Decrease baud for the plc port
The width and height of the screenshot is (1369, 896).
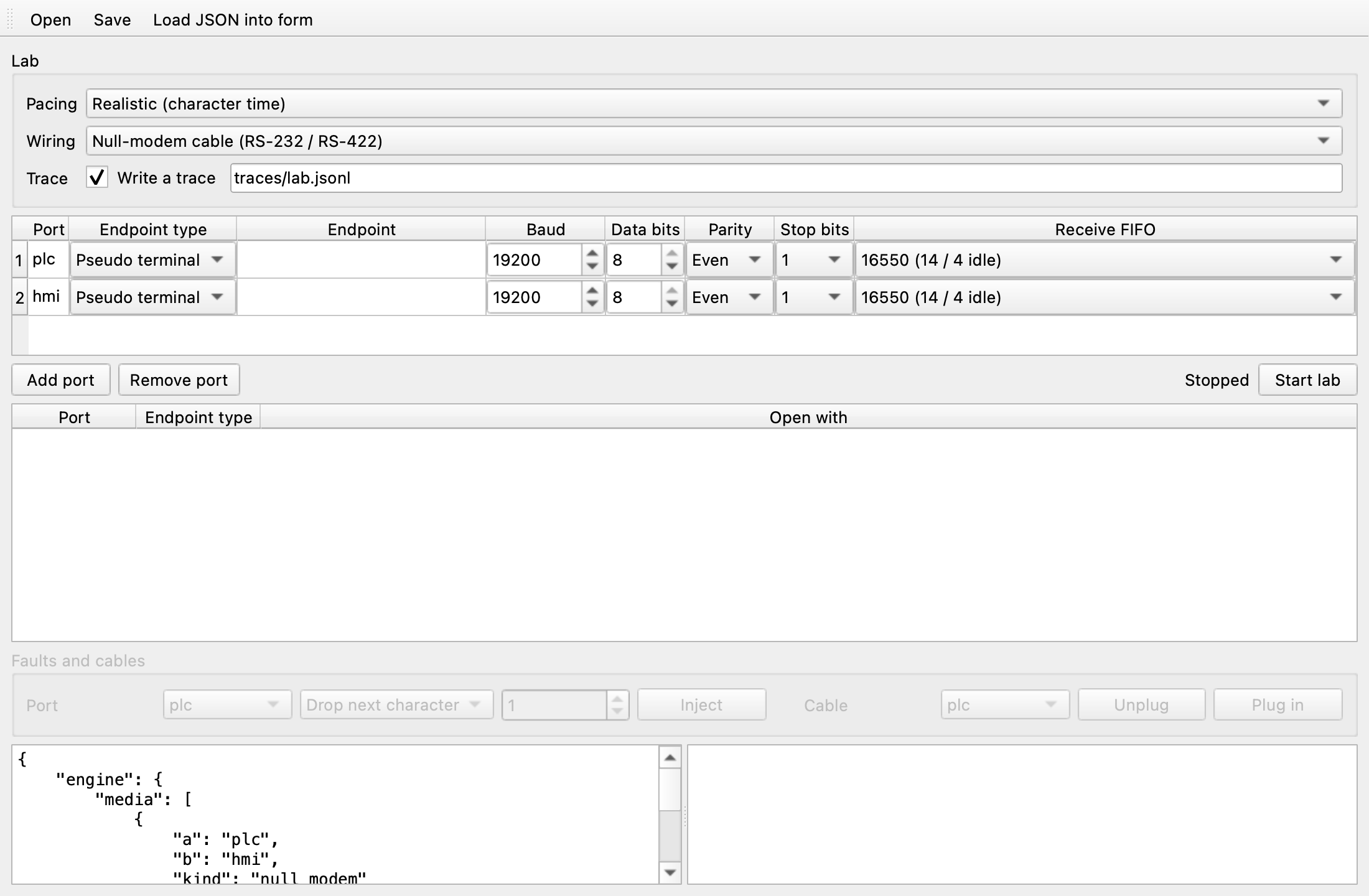592,267
